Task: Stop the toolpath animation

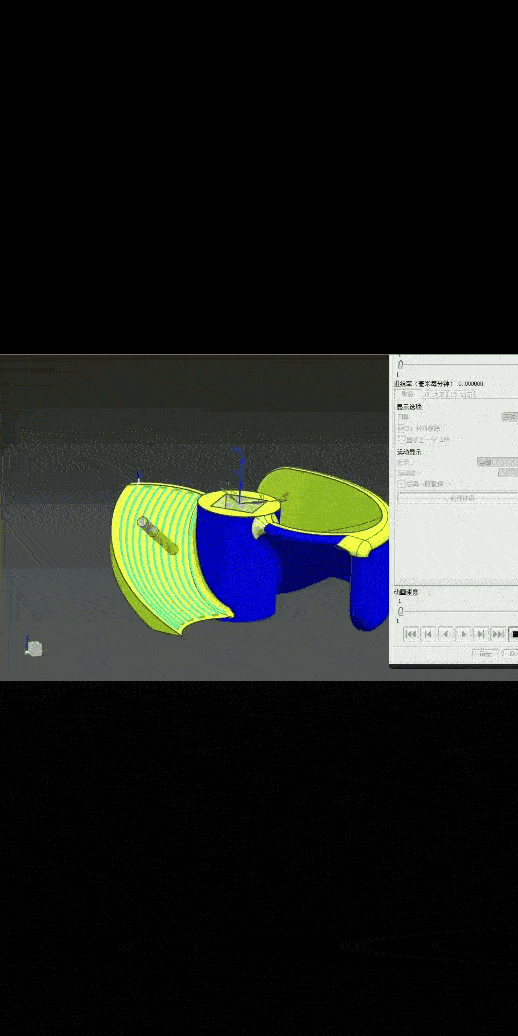Action: [513, 634]
